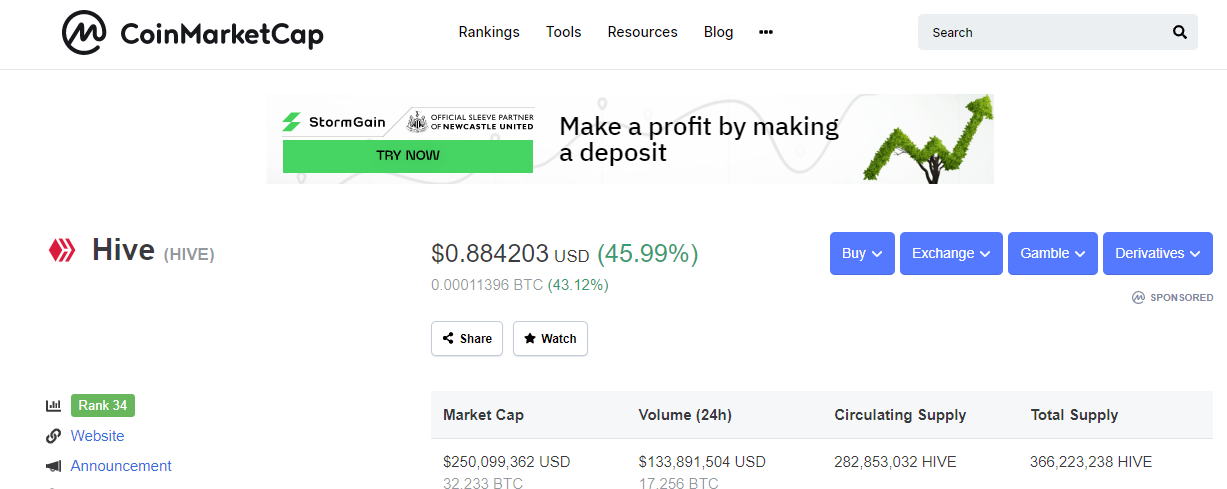1227x489 pixels.
Task: Click the CoinMarketCap wordmark
Action: coord(222,35)
